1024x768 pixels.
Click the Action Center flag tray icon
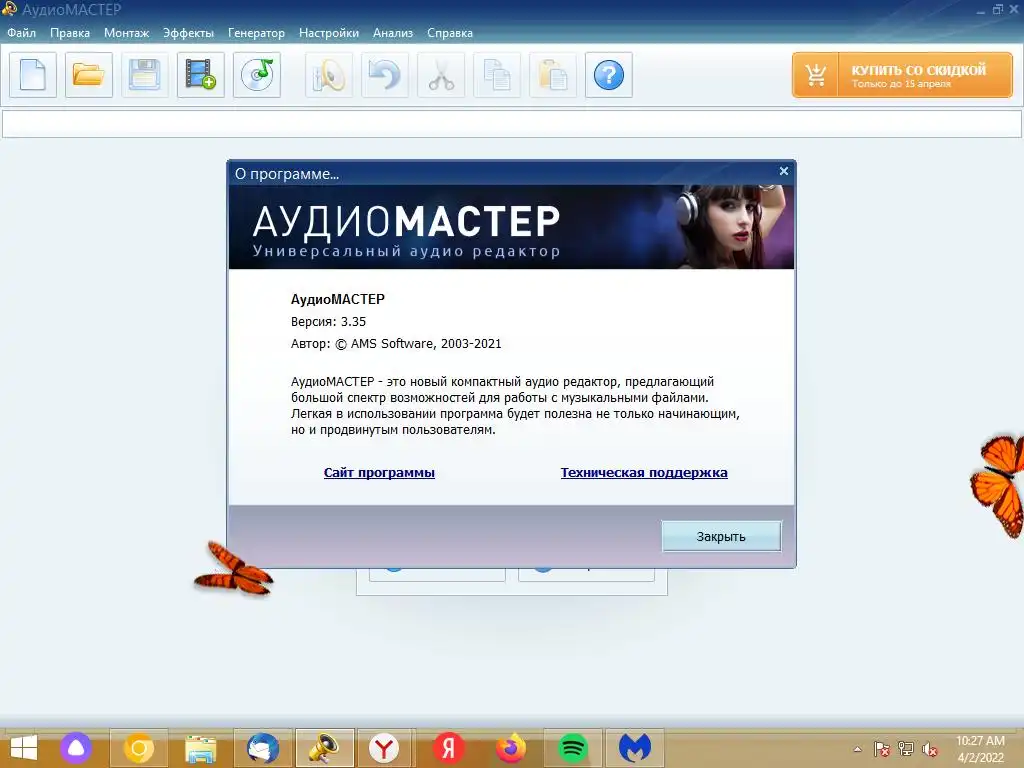click(x=882, y=749)
